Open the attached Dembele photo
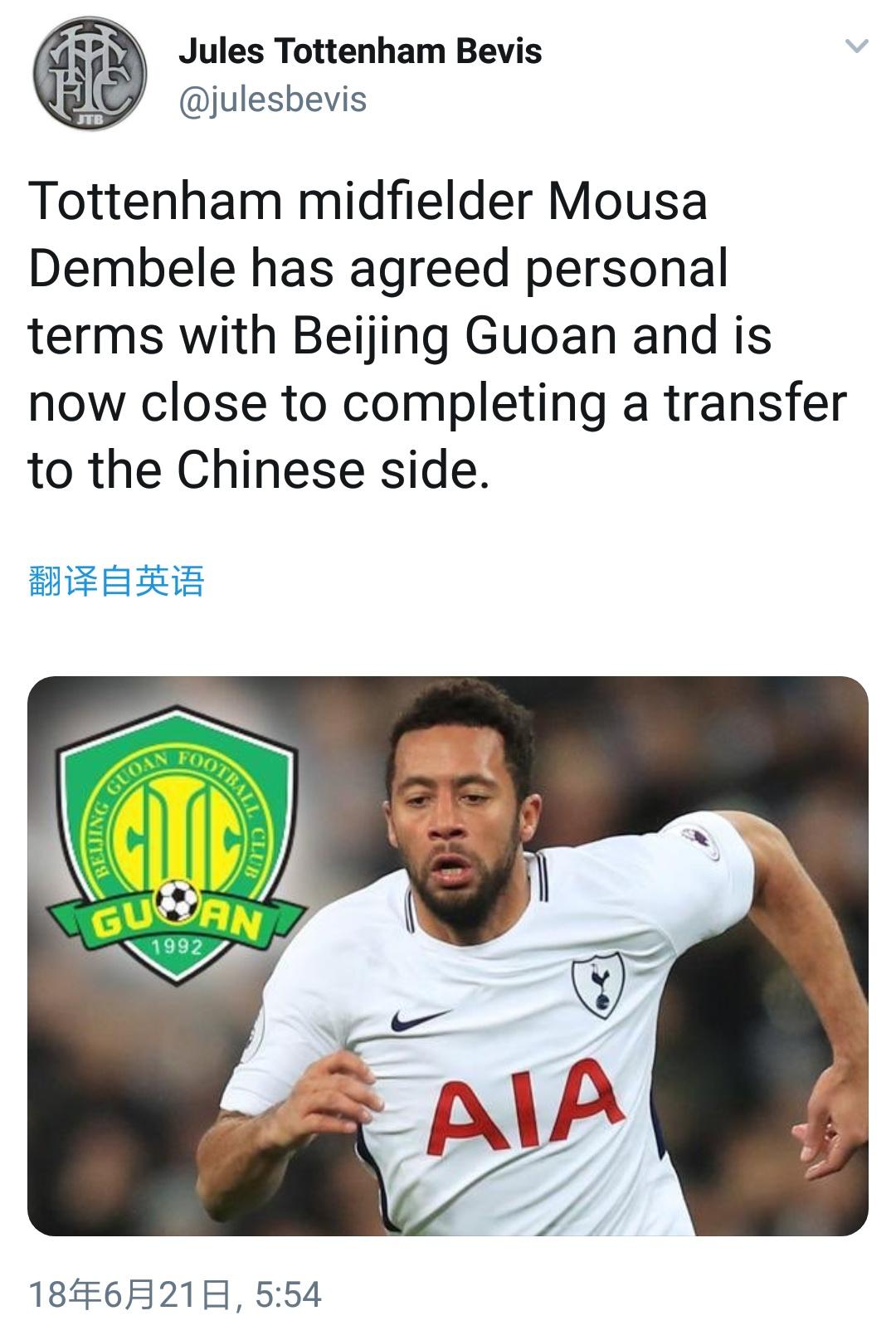Viewport: 896px width, 1340px height. (448, 956)
